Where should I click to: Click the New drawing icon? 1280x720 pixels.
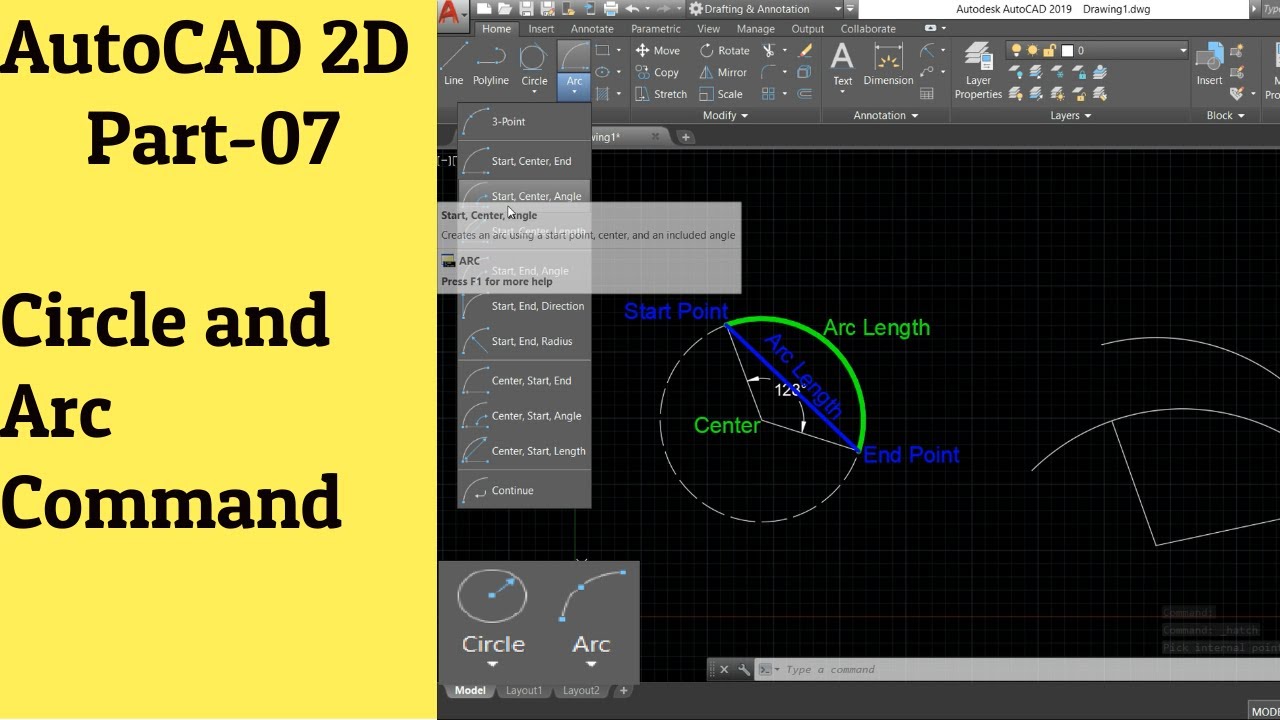point(484,8)
